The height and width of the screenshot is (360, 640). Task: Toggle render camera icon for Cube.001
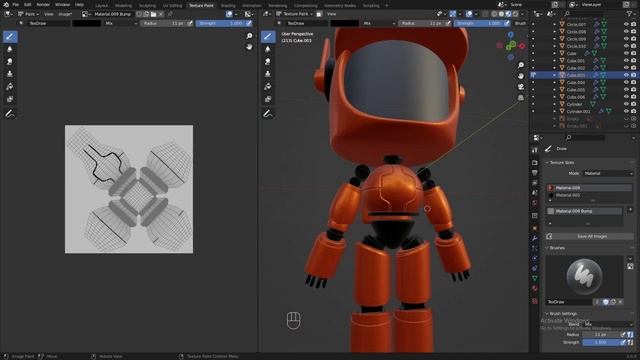[633, 61]
